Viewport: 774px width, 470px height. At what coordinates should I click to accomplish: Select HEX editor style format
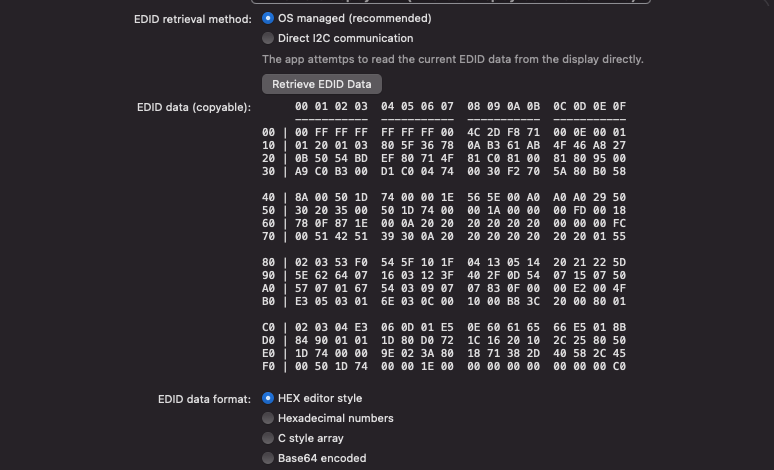pos(268,398)
